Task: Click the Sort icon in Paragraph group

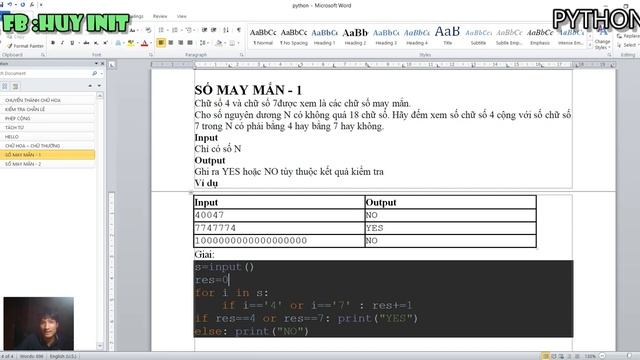Action: [x=226, y=30]
